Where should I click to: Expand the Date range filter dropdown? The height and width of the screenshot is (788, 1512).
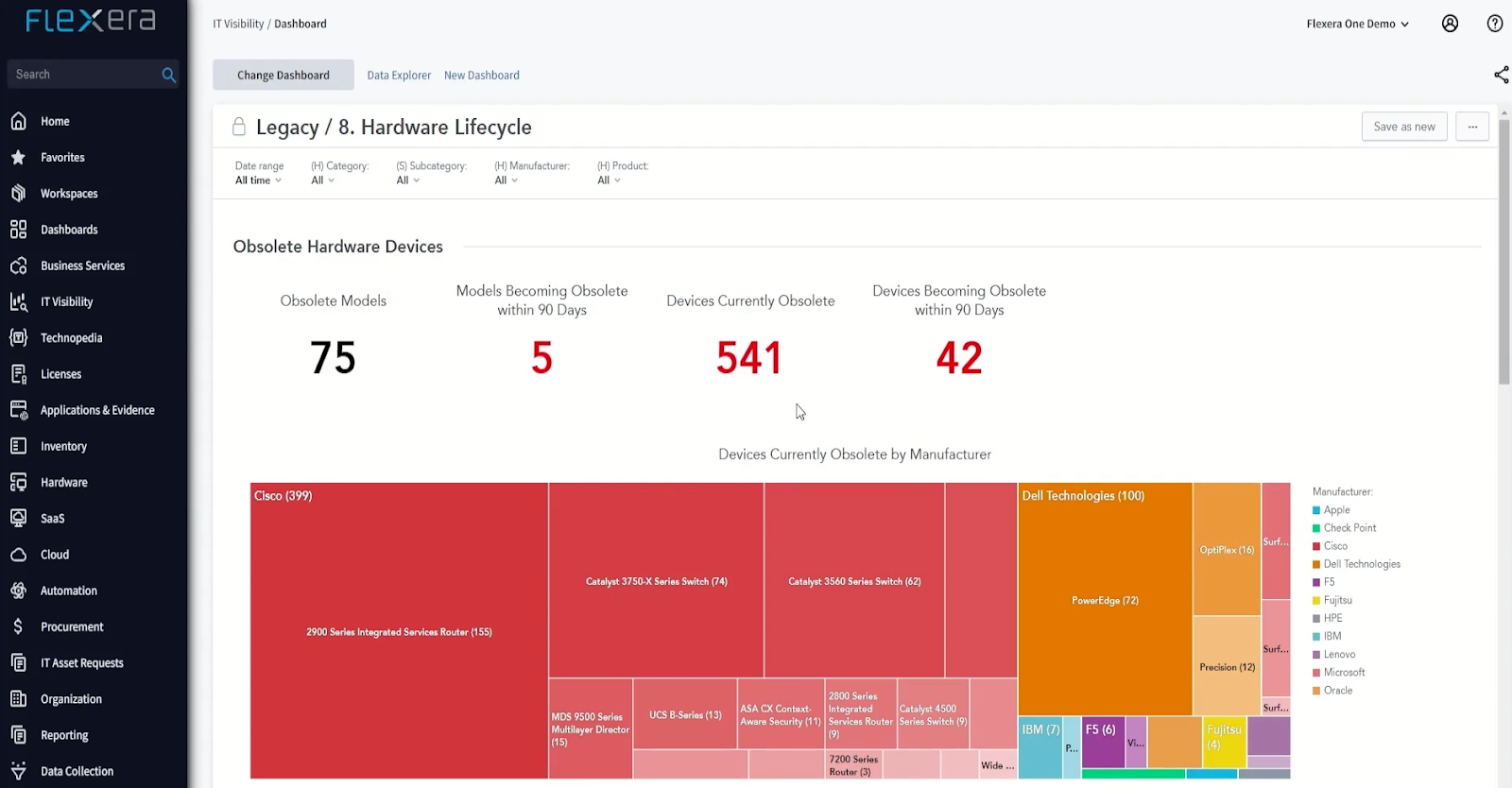pos(258,180)
